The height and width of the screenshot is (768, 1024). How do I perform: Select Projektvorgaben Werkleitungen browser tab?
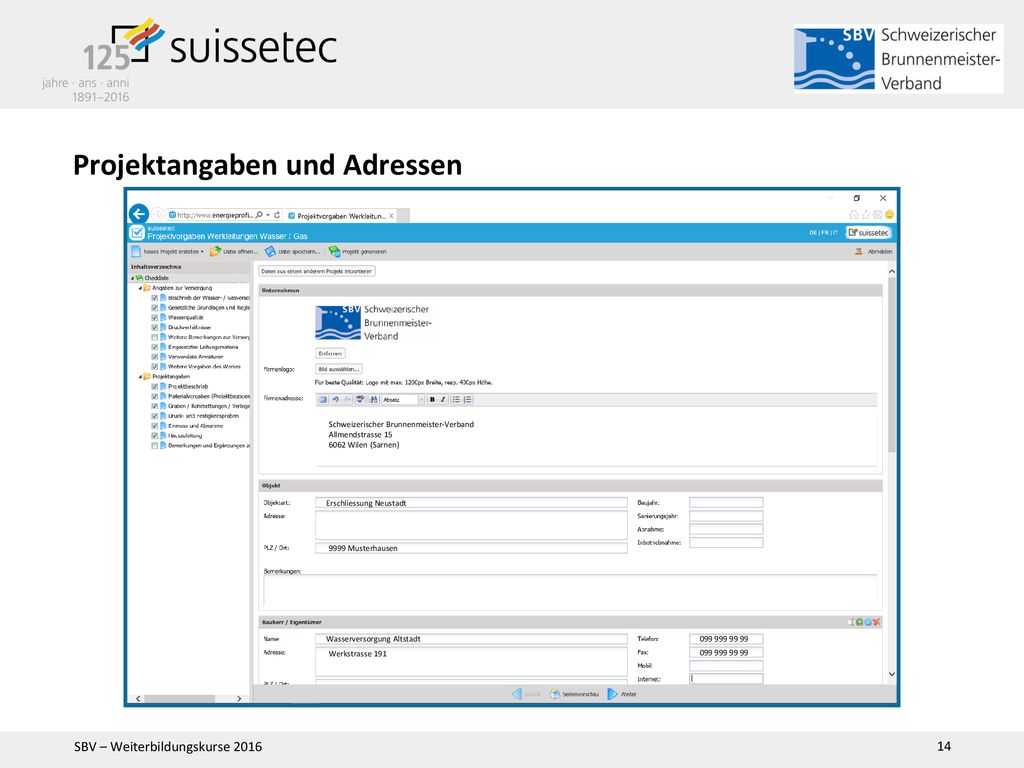click(340, 216)
